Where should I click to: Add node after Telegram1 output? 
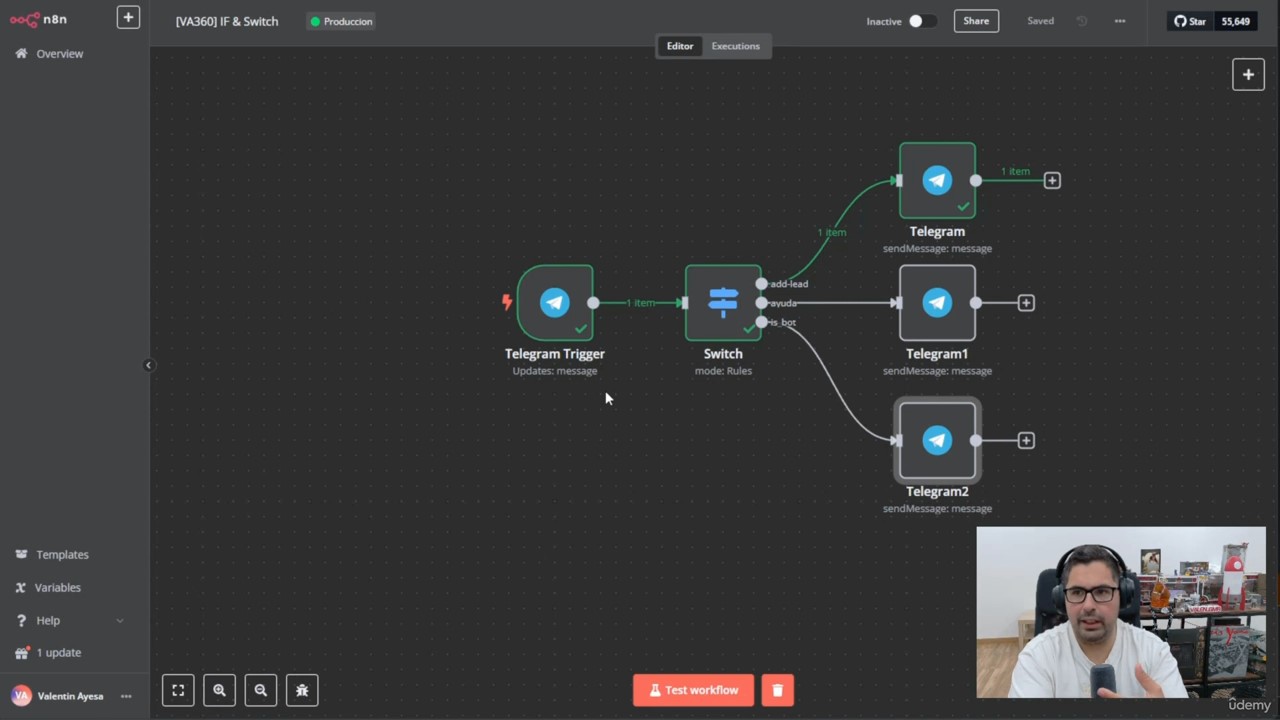(x=1026, y=303)
